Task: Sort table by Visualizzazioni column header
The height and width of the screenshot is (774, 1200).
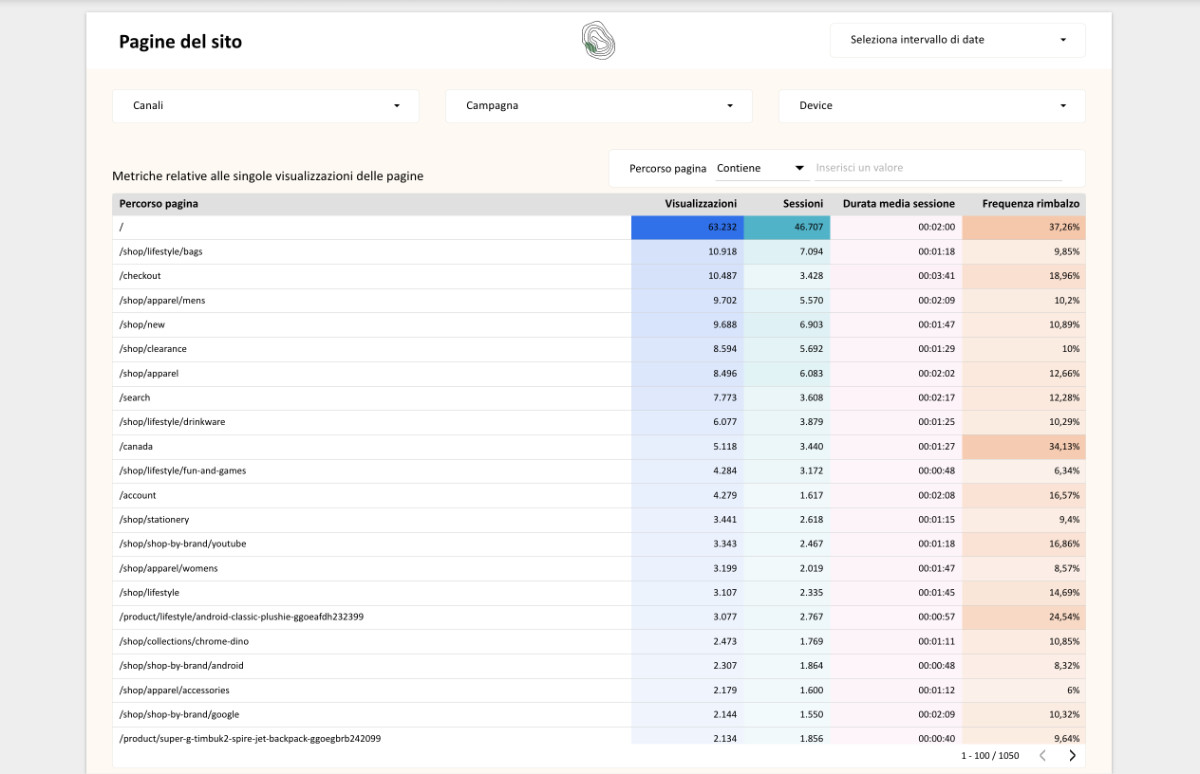Action: pyautogui.click(x=700, y=203)
